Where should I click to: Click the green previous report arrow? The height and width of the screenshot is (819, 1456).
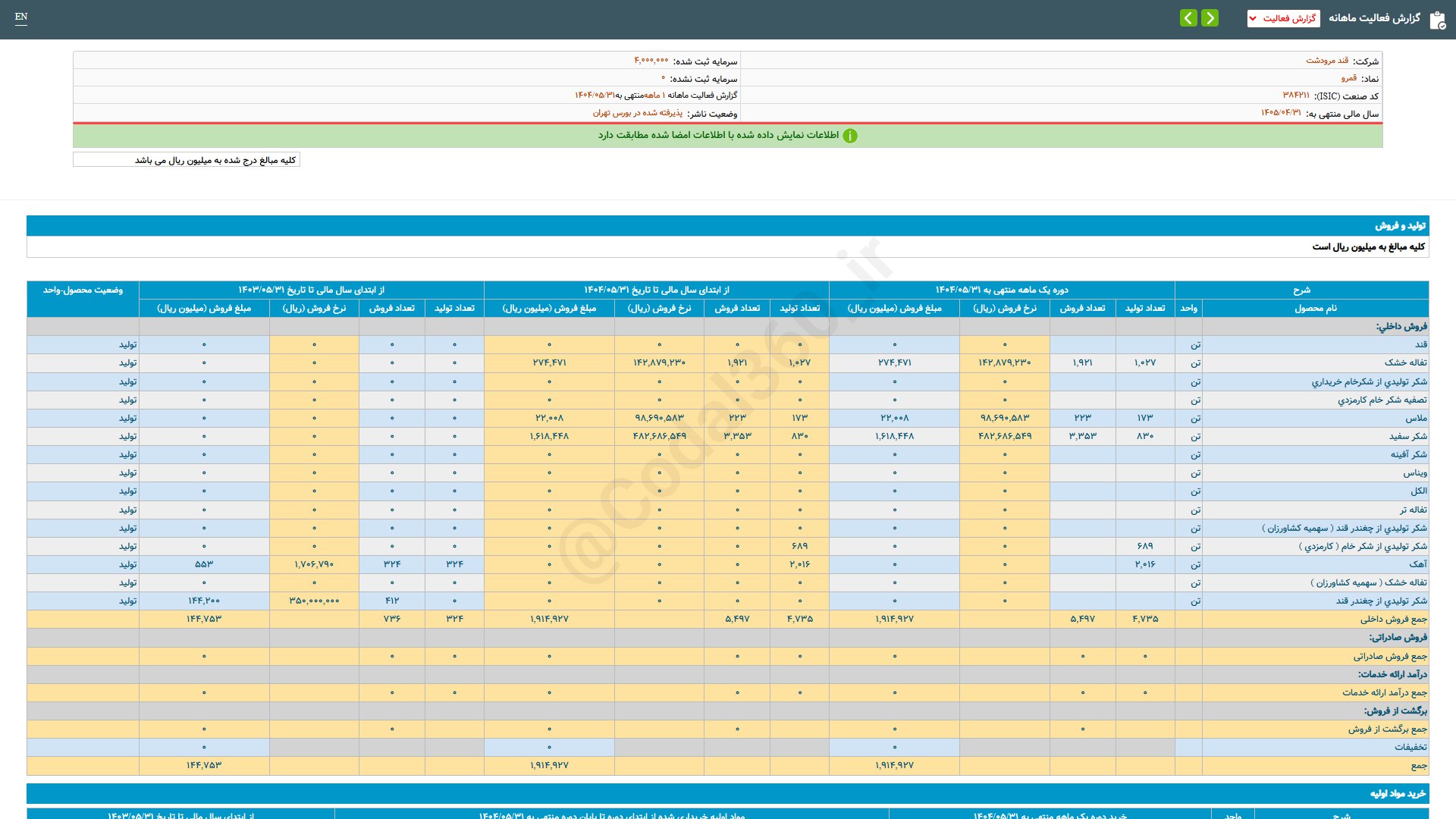[x=1188, y=17]
